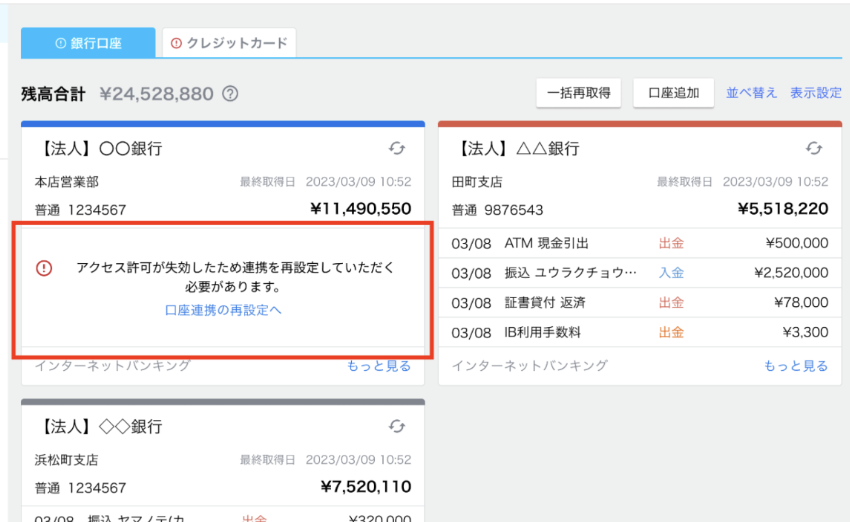Viewport: 850px width, 522px height.
Task: Click the 口座追加 button
Action: tap(673, 93)
